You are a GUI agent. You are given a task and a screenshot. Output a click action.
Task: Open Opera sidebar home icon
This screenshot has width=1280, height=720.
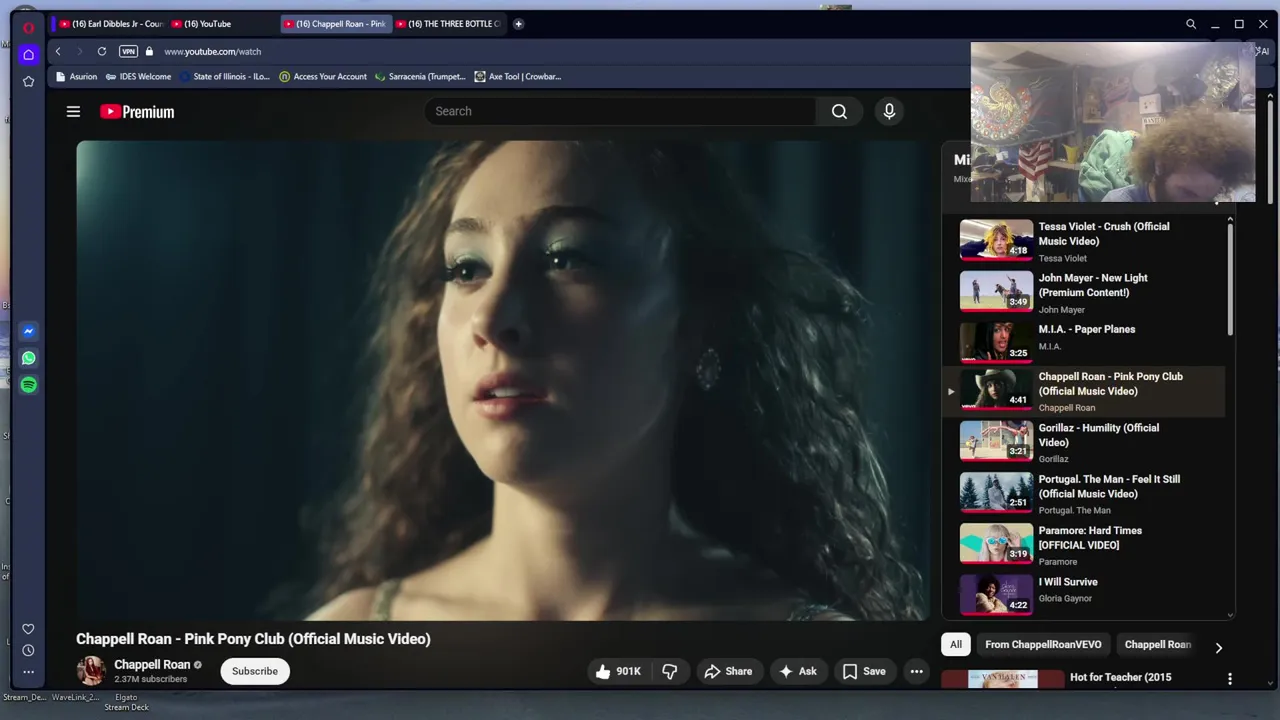tap(28, 54)
